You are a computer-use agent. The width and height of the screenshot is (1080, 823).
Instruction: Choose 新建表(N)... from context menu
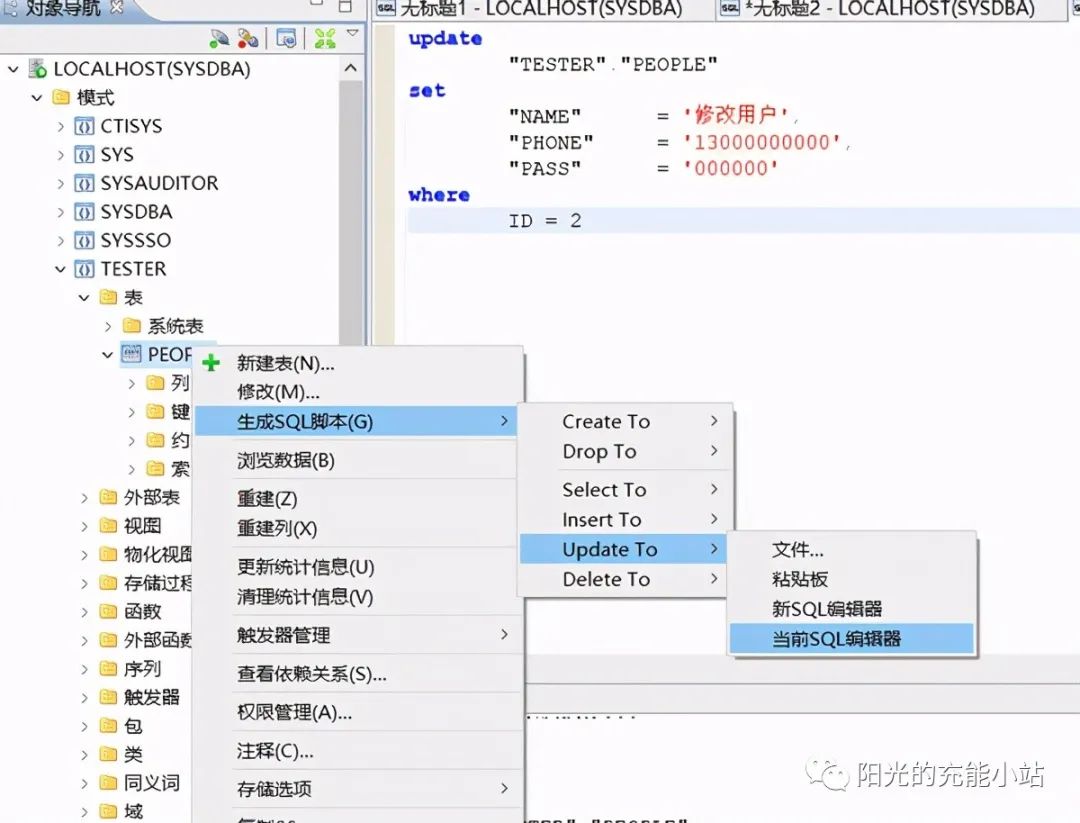355,363
